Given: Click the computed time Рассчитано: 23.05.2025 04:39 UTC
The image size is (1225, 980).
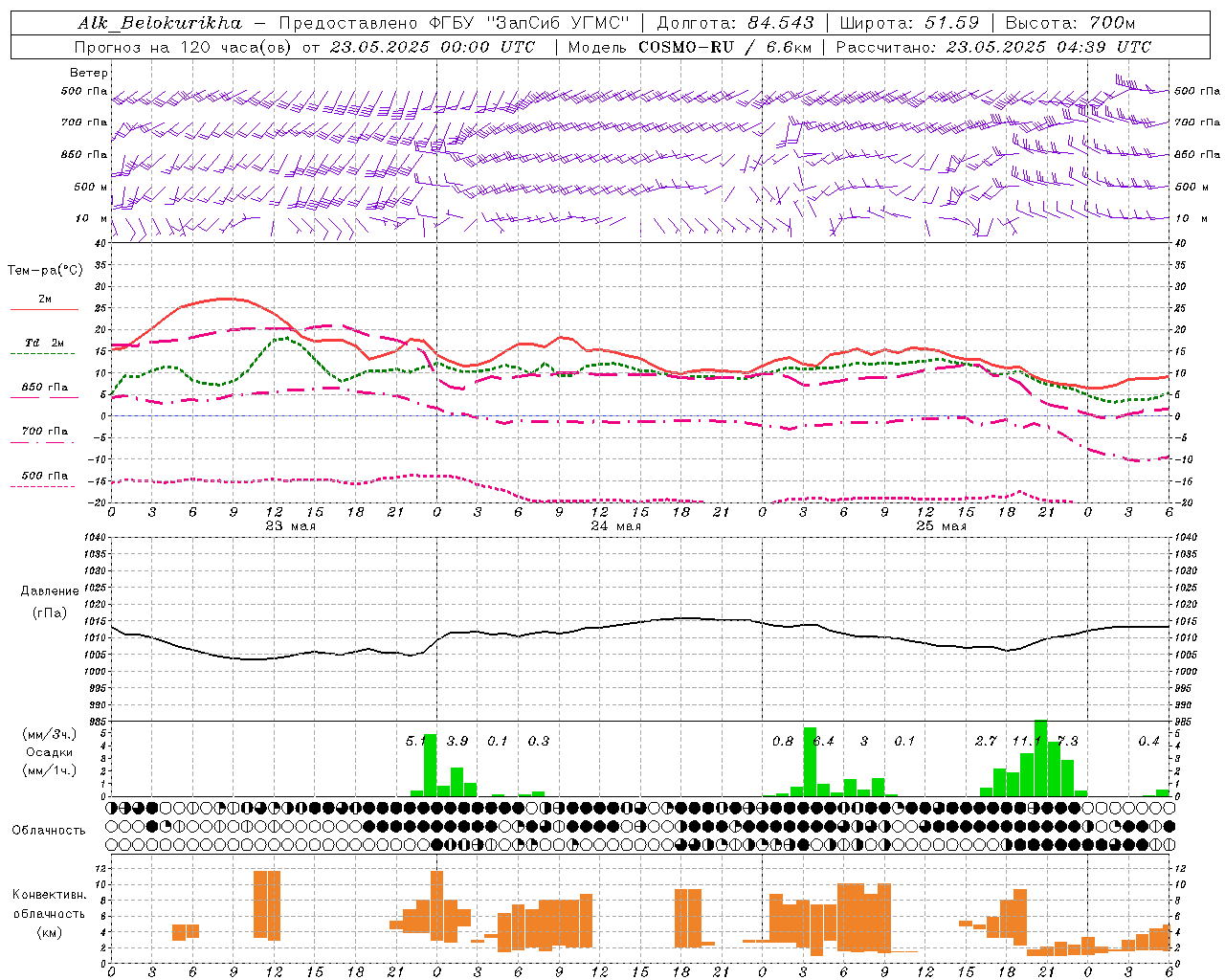Looking at the screenshot, I should pos(993,47).
